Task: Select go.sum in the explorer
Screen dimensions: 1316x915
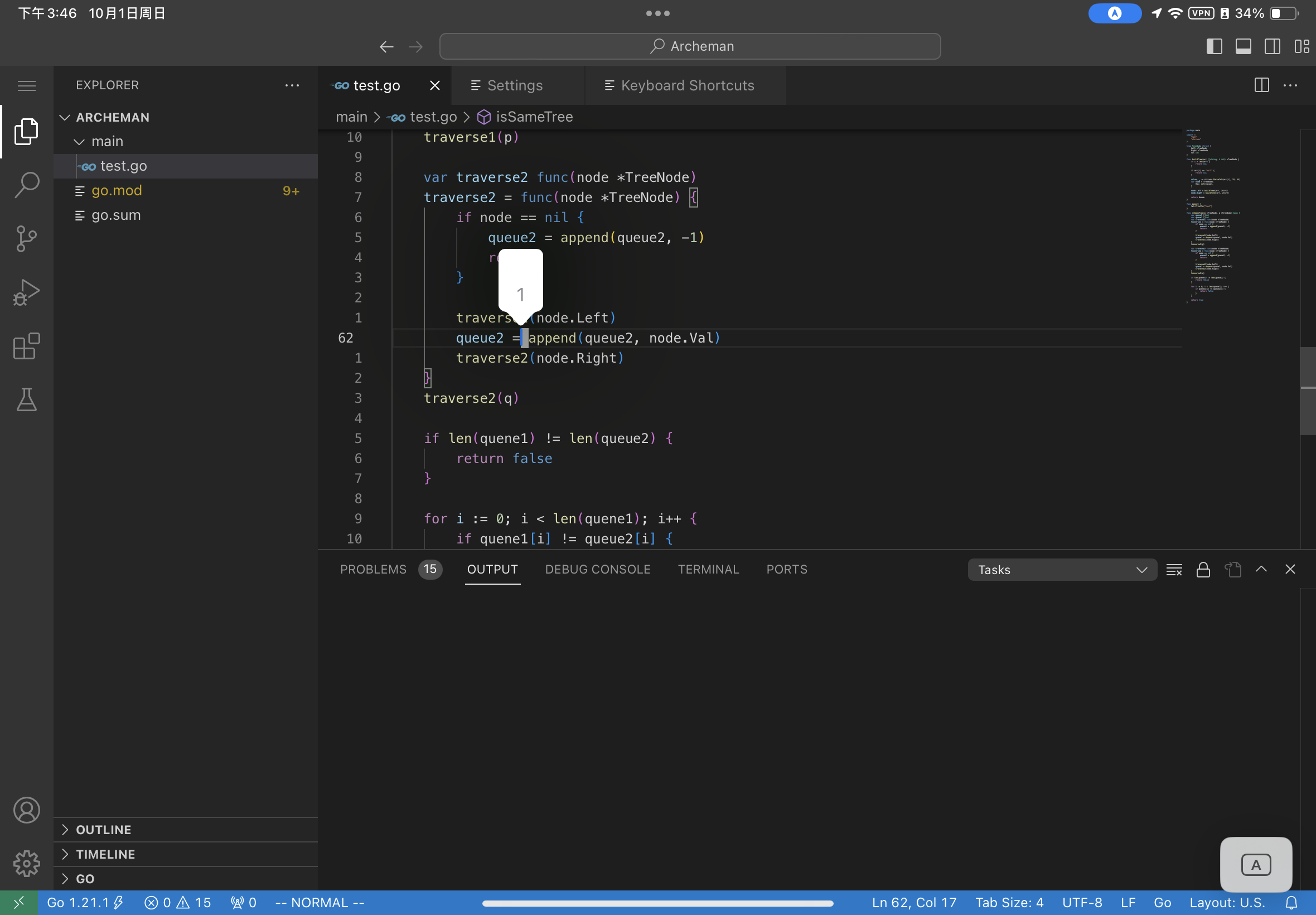Action: [x=185, y=215]
